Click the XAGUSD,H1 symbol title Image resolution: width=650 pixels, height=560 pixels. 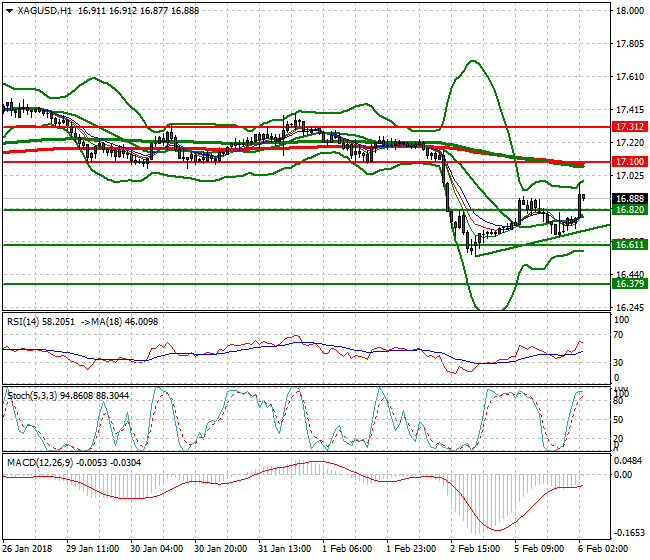41,9
